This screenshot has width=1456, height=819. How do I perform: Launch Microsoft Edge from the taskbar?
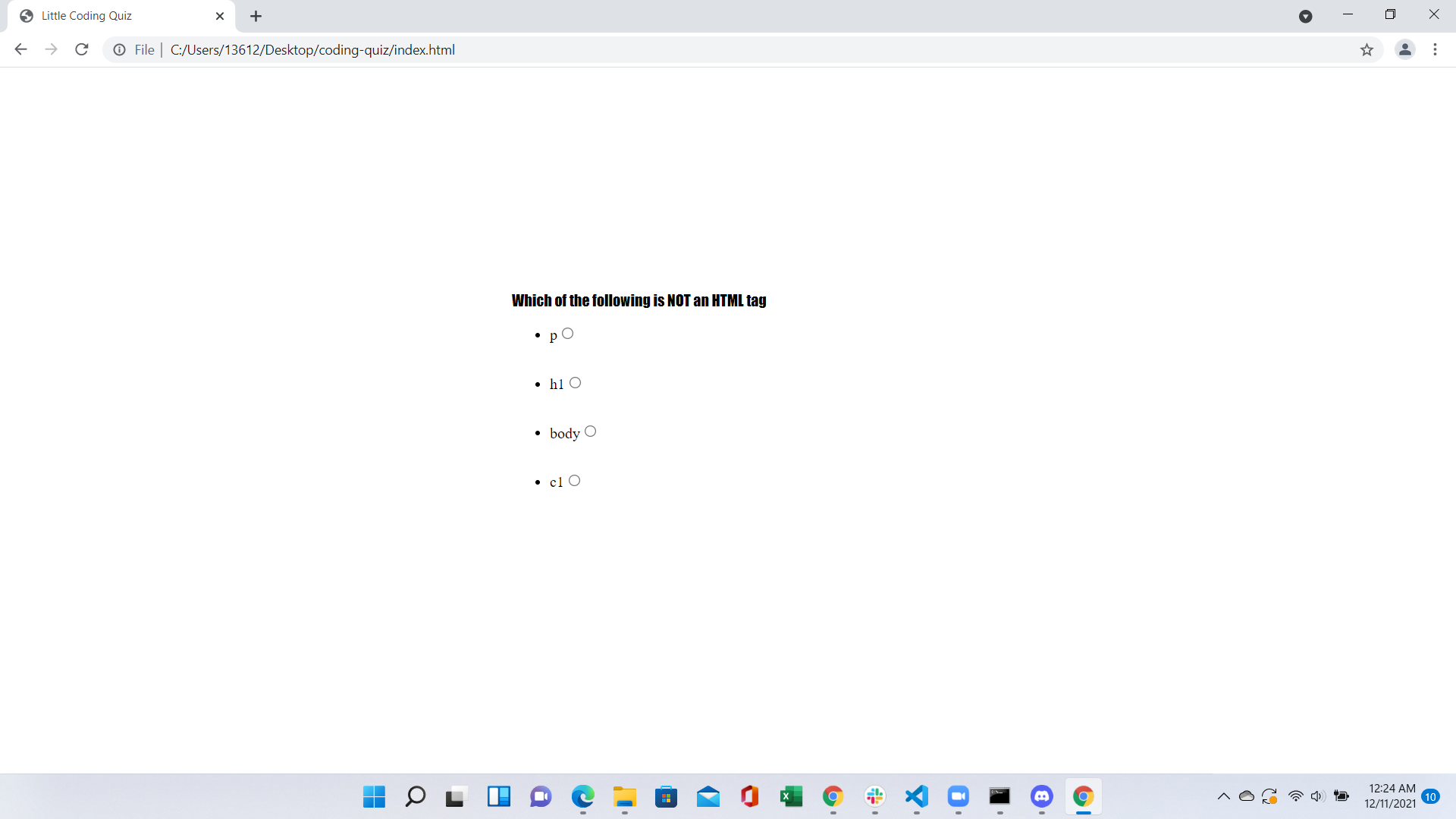[x=583, y=797]
